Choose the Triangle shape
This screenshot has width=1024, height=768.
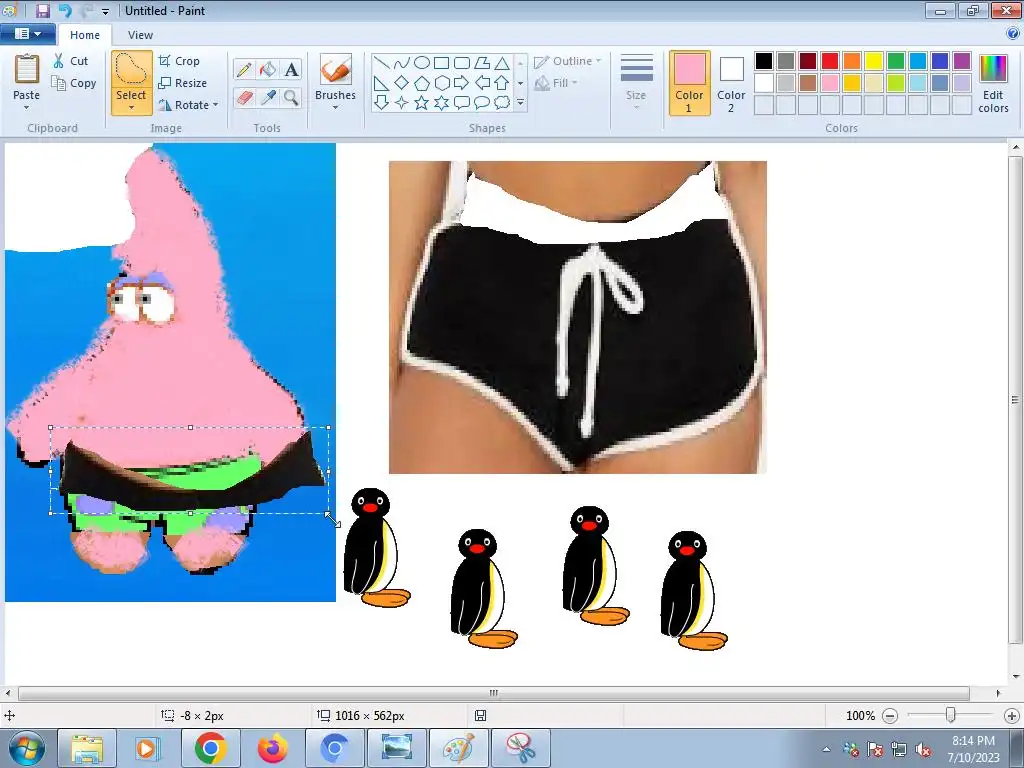[502, 63]
